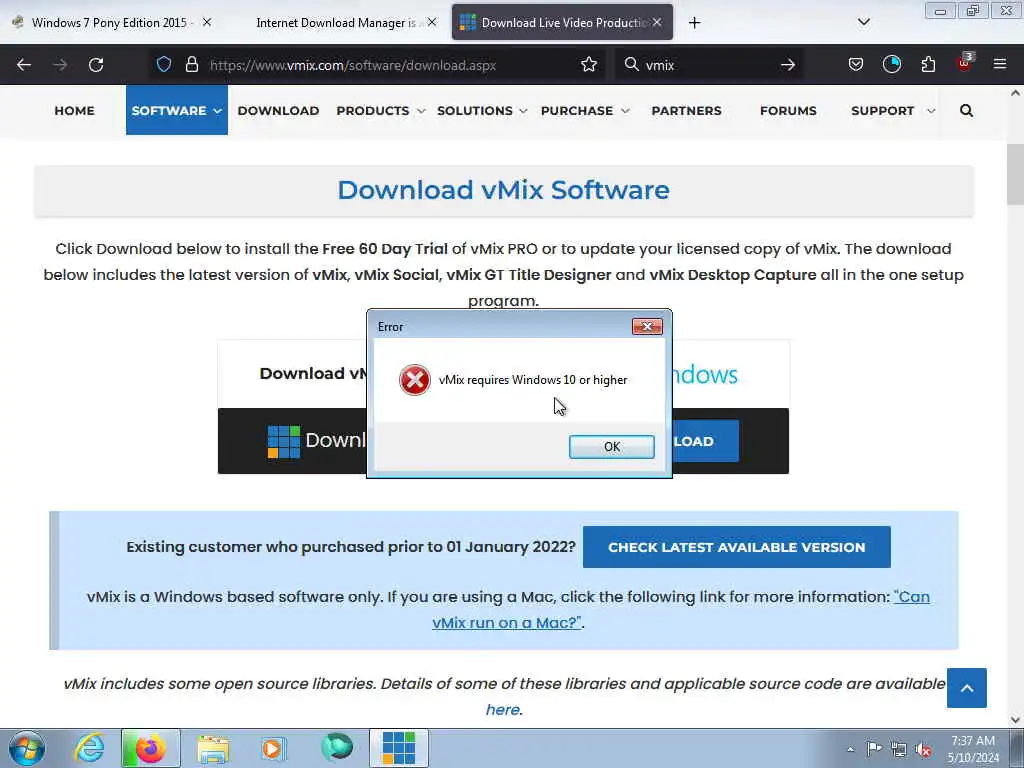1024x768 pixels.
Task: Click the back-to-top arrow button
Action: click(967, 688)
